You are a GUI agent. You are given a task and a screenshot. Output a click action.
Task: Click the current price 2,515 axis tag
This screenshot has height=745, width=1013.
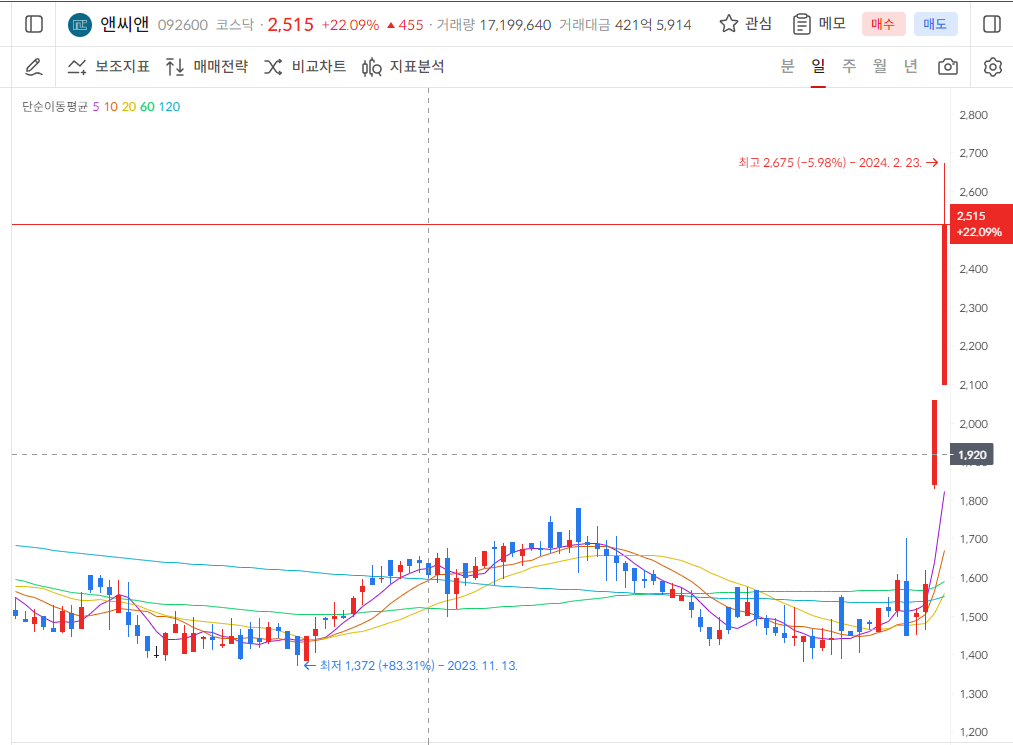(981, 224)
